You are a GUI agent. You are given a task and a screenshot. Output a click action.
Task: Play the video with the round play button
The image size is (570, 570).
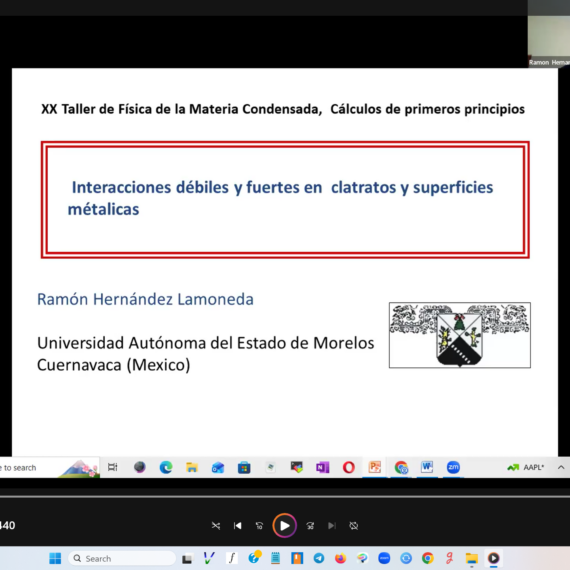(x=285, y=525)
